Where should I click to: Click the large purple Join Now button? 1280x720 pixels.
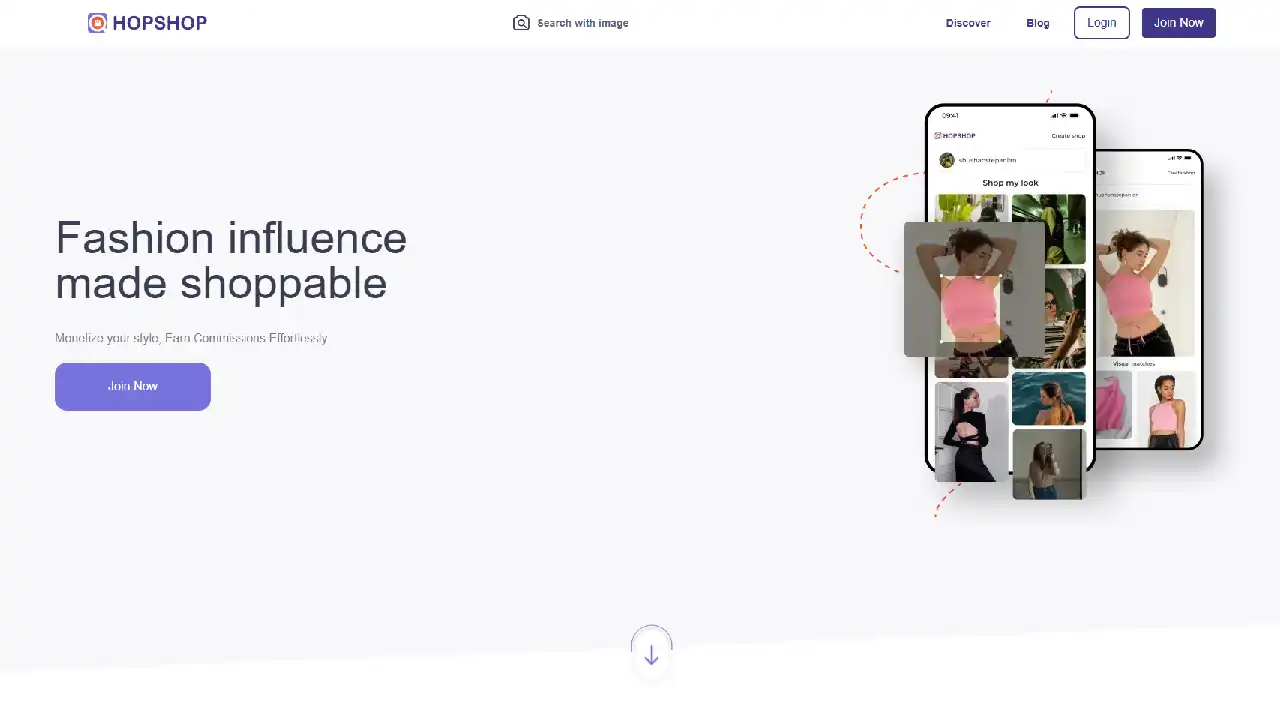point(133,387)
